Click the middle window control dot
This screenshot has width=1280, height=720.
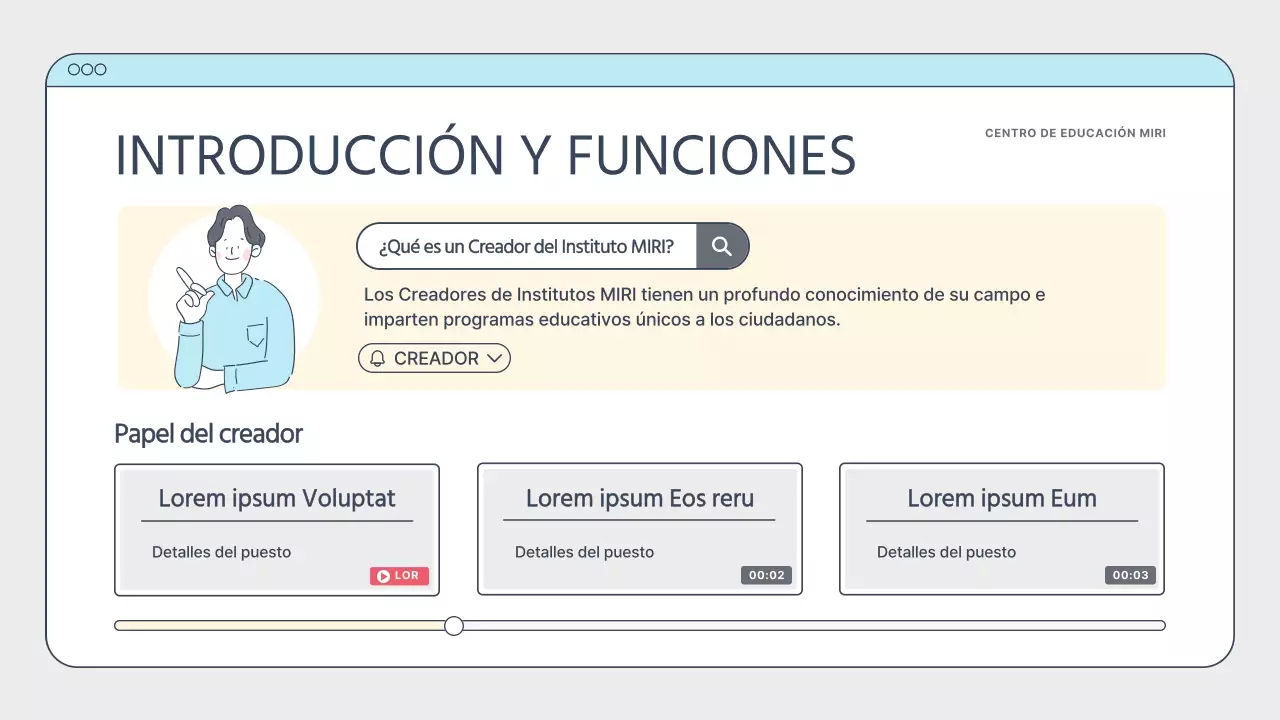click(87, 69)
